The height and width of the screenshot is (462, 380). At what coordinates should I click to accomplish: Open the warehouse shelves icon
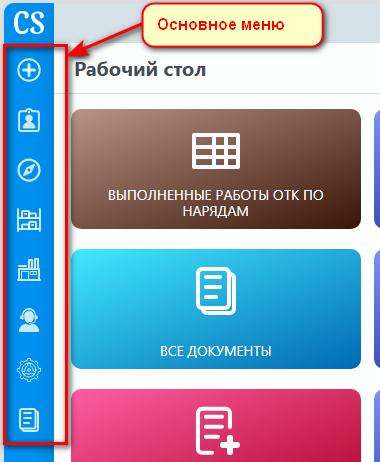point(29,220)
